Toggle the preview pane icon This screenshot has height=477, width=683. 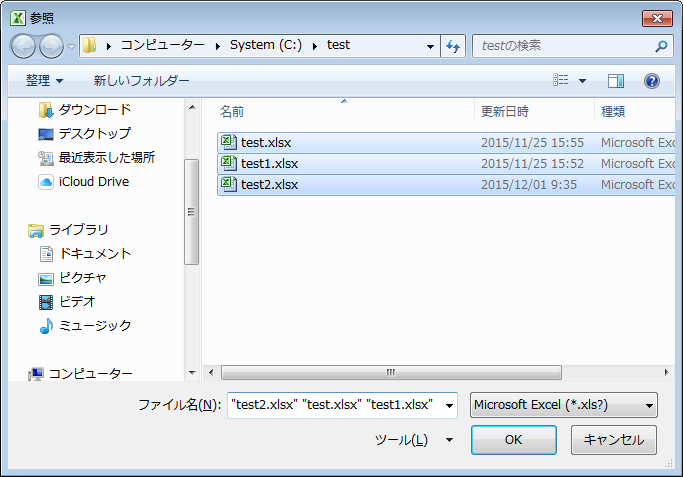click(x=616, y=81)
